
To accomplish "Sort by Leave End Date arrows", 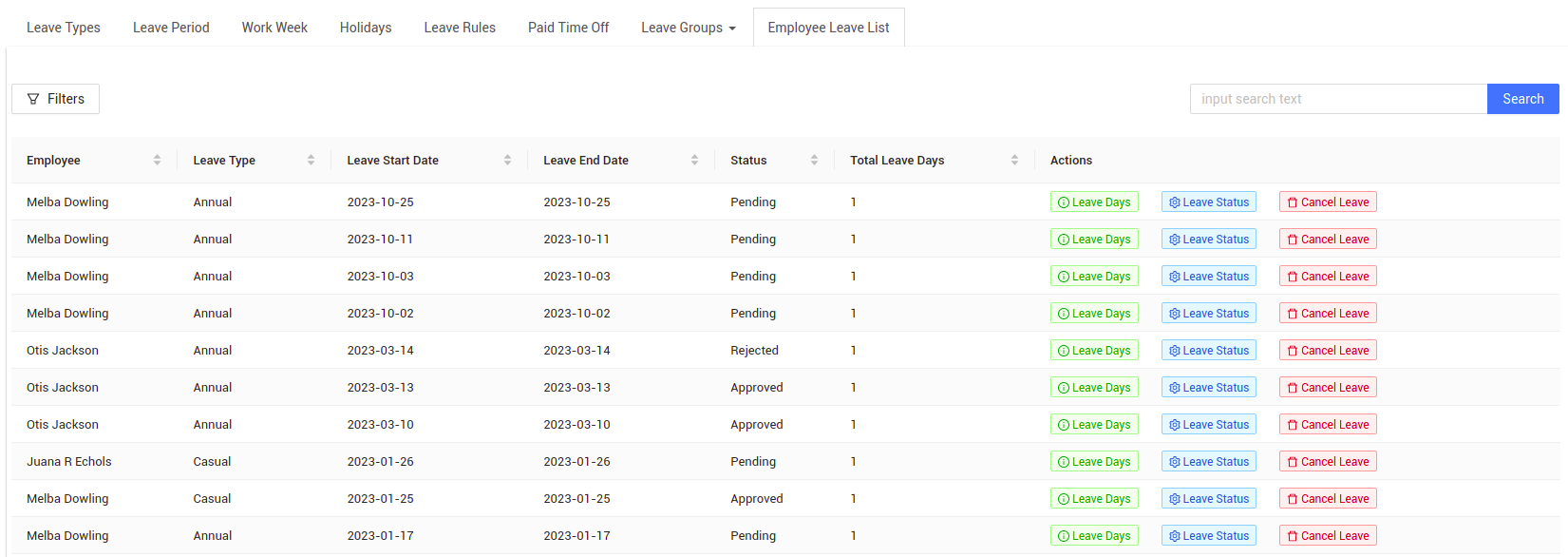I will coord(694,161).
